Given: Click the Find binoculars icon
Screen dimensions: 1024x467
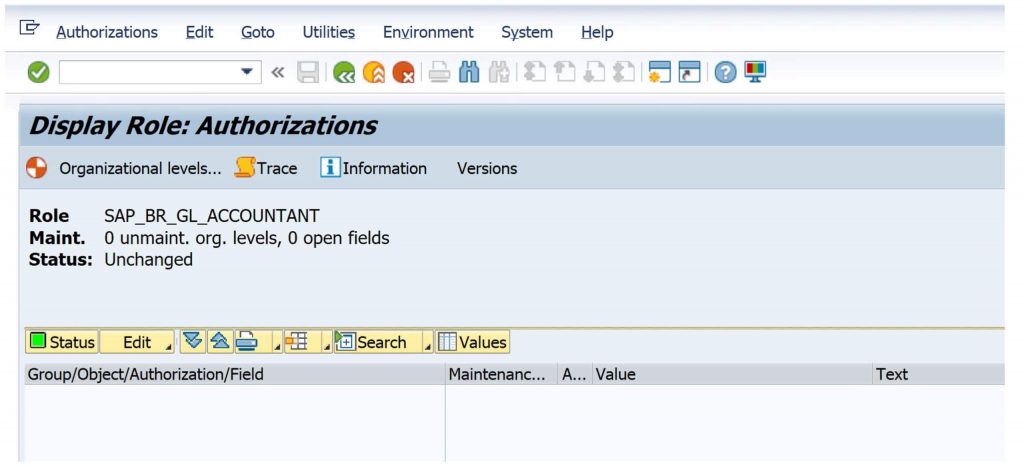Looking at the screenshot, I should tap(469, 72).
